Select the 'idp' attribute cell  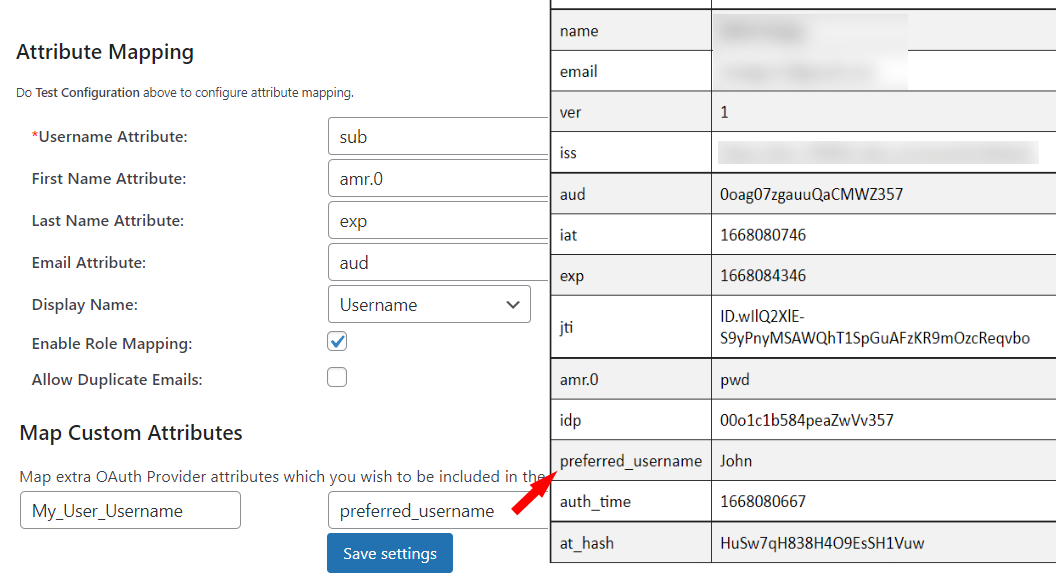[x=631, y=420]
